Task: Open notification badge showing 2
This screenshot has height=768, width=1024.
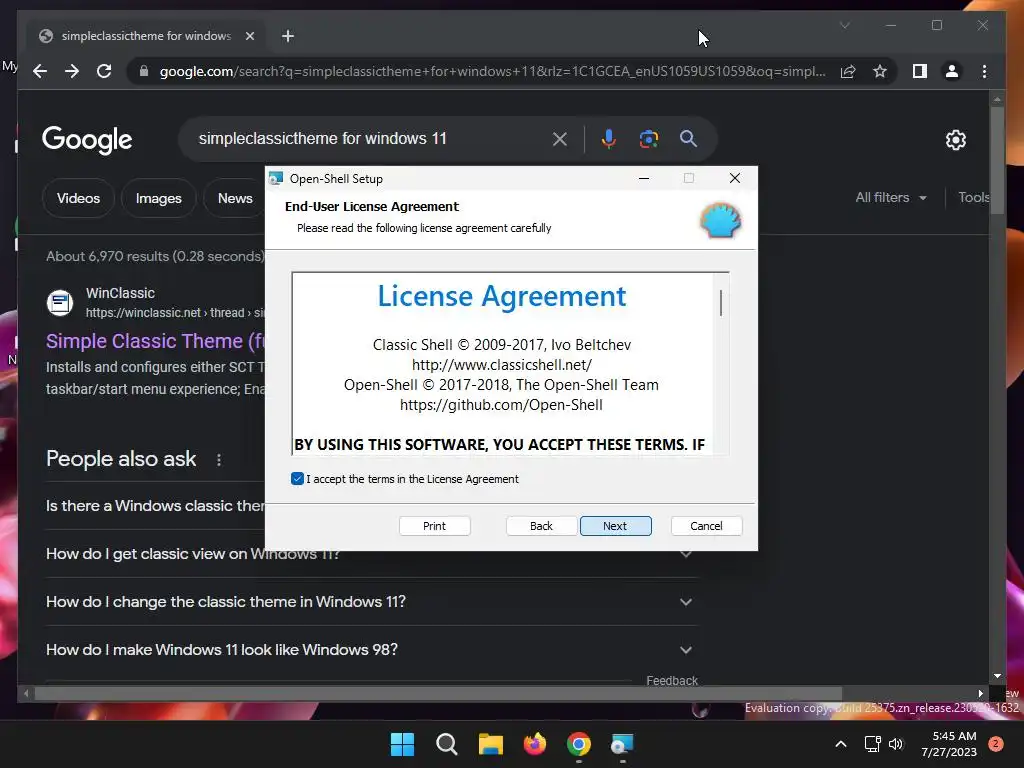Action: pyautogui.click(x=996, y=744)
